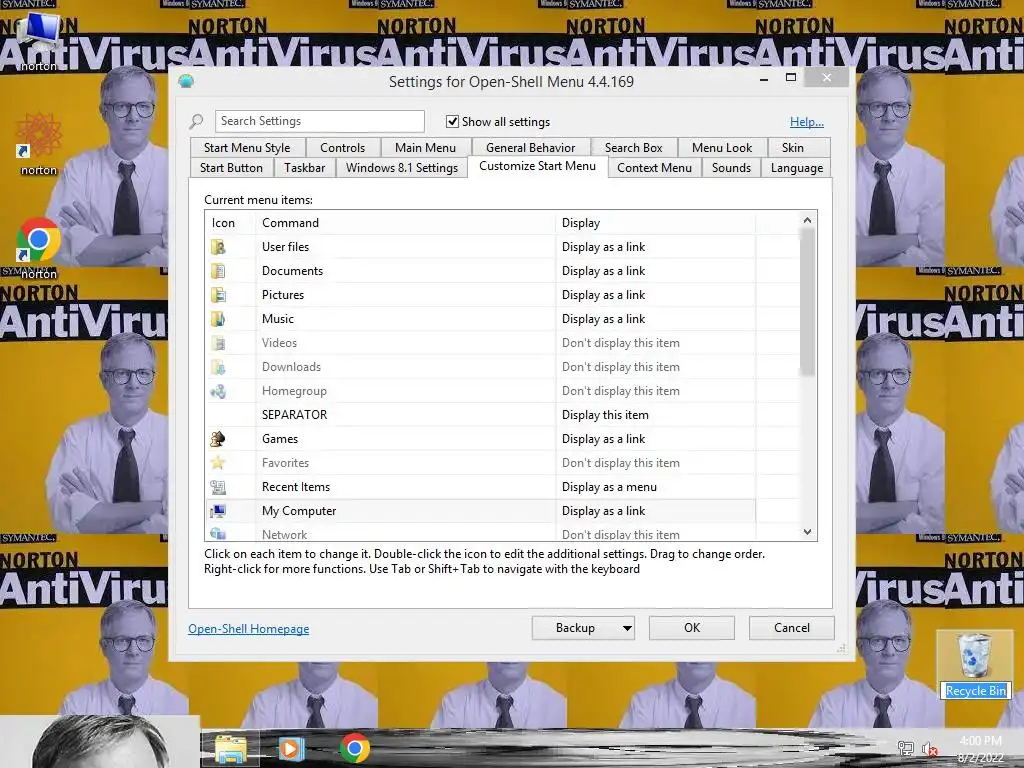The height and width of the screenshot is (768, 1024).
Task: Click the muted volume tray icon
Action: click(x=929, y=748)
